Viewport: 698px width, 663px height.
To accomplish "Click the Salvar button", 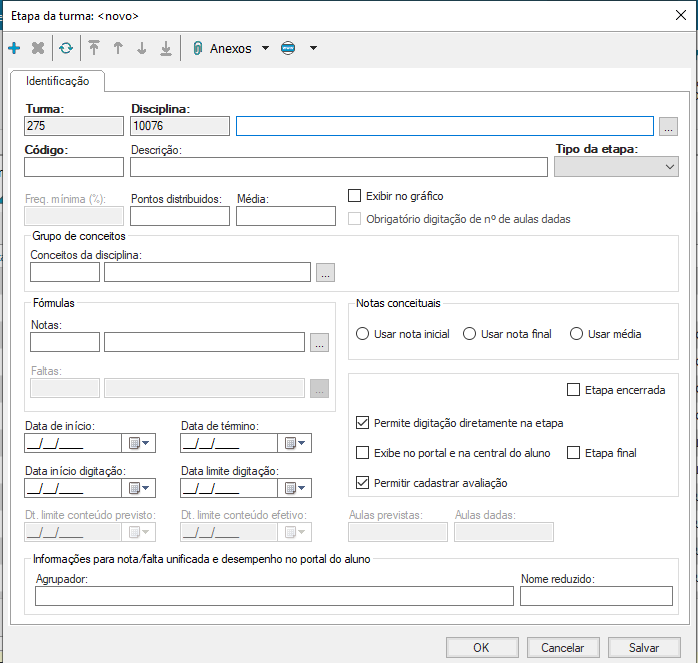I will click(643, 647).
